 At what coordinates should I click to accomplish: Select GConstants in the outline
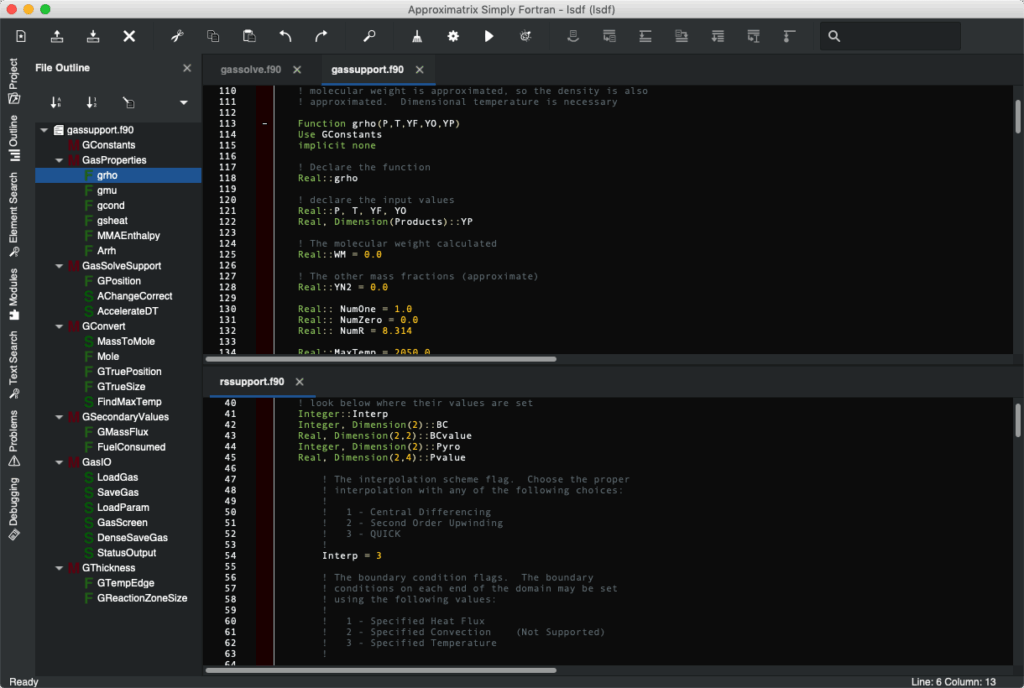[x=108, y=145]
